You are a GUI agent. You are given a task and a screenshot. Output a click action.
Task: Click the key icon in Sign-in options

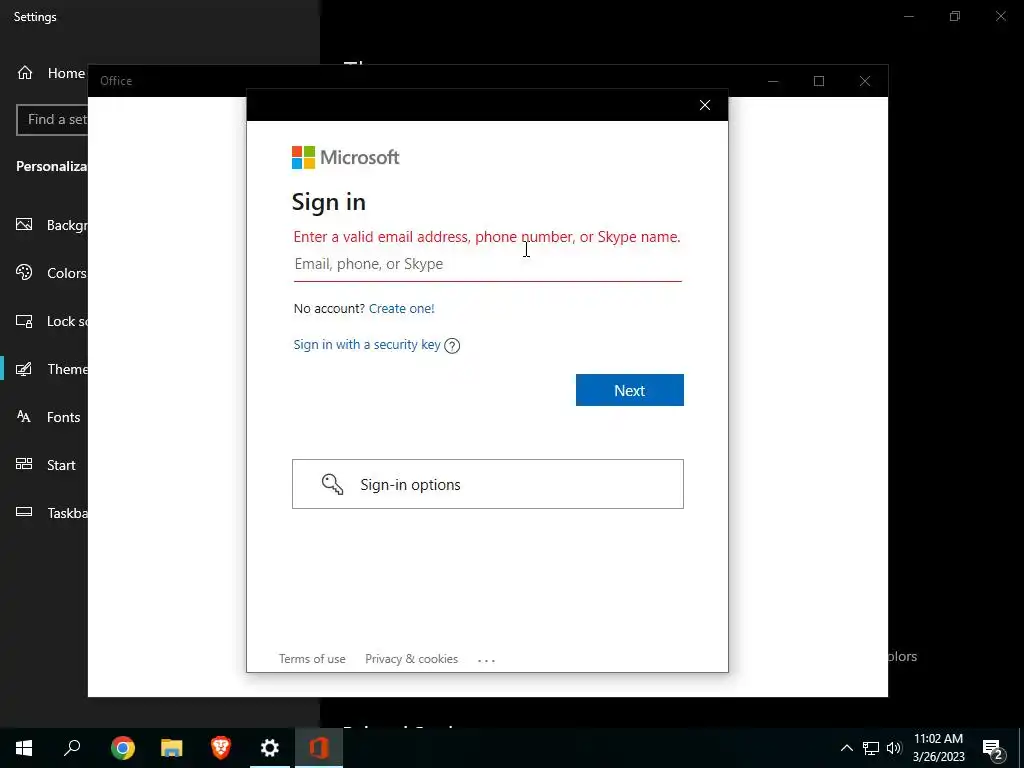pyautogui.click(x=332, y=484)
